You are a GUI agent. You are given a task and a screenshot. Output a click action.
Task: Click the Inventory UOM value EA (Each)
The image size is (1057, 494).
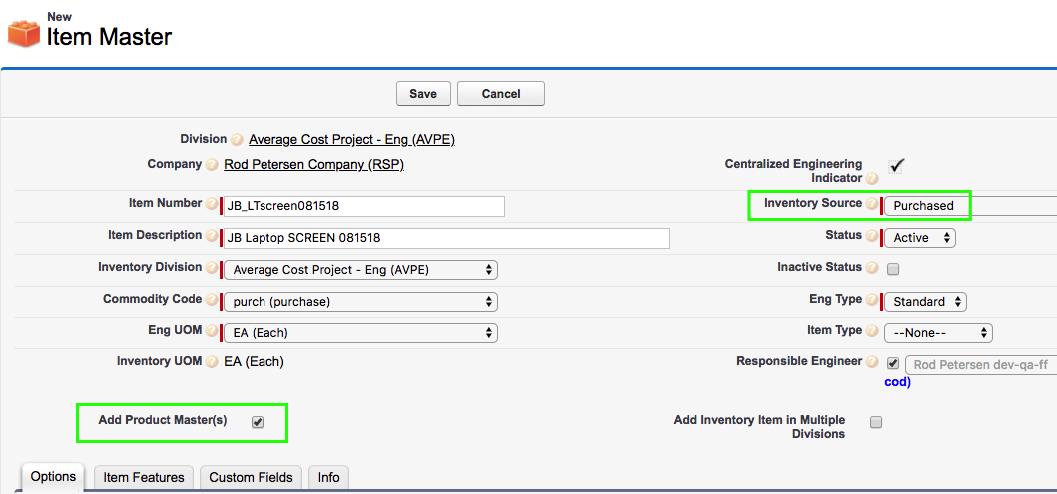pos(254,362)
